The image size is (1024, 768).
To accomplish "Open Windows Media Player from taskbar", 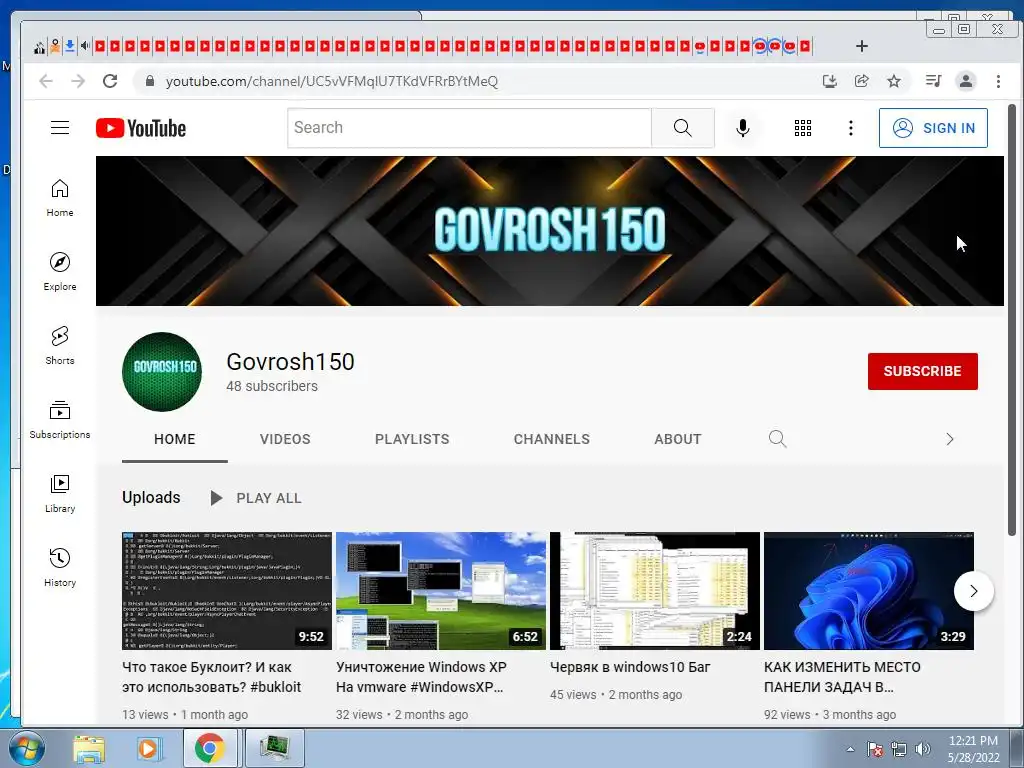I will tap(148, 748).
